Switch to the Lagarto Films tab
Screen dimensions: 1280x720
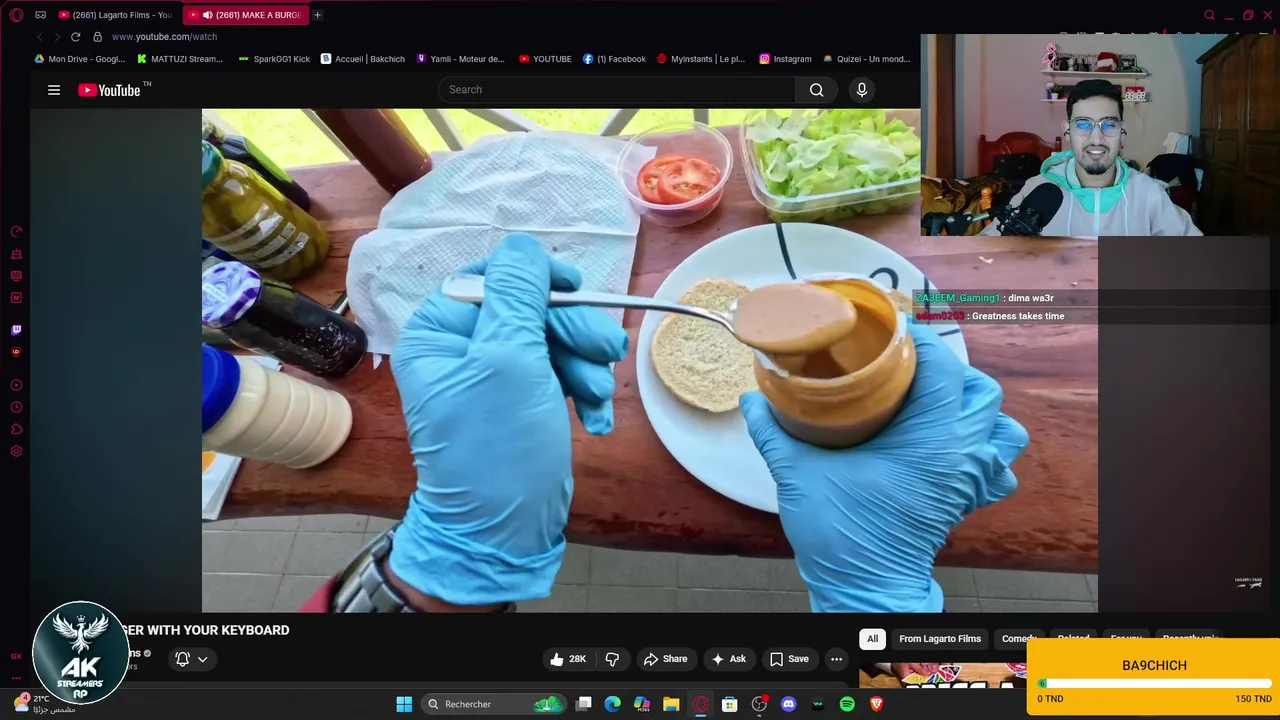click(115, 15)
